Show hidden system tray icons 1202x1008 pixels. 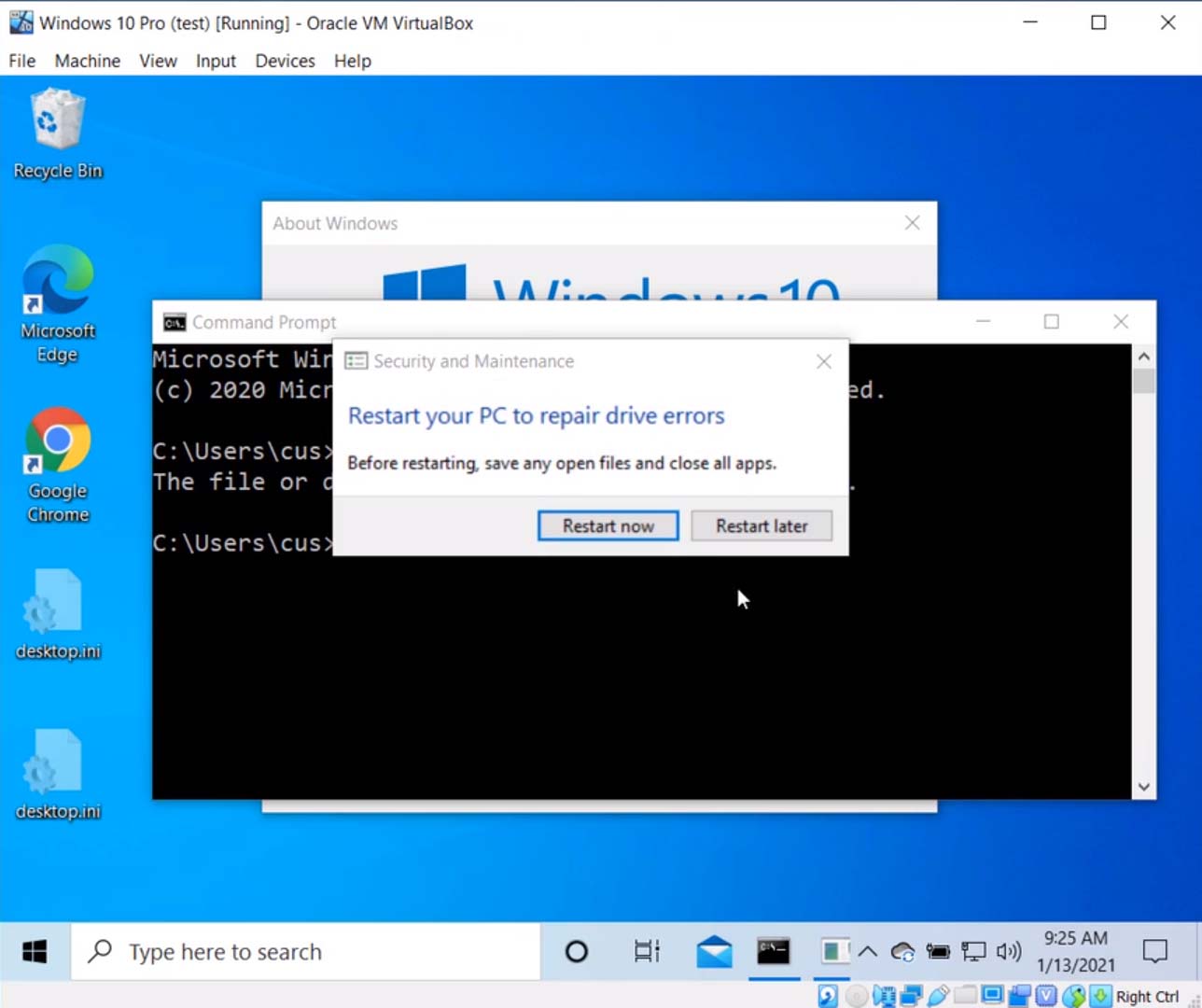[x=868, y=952]
